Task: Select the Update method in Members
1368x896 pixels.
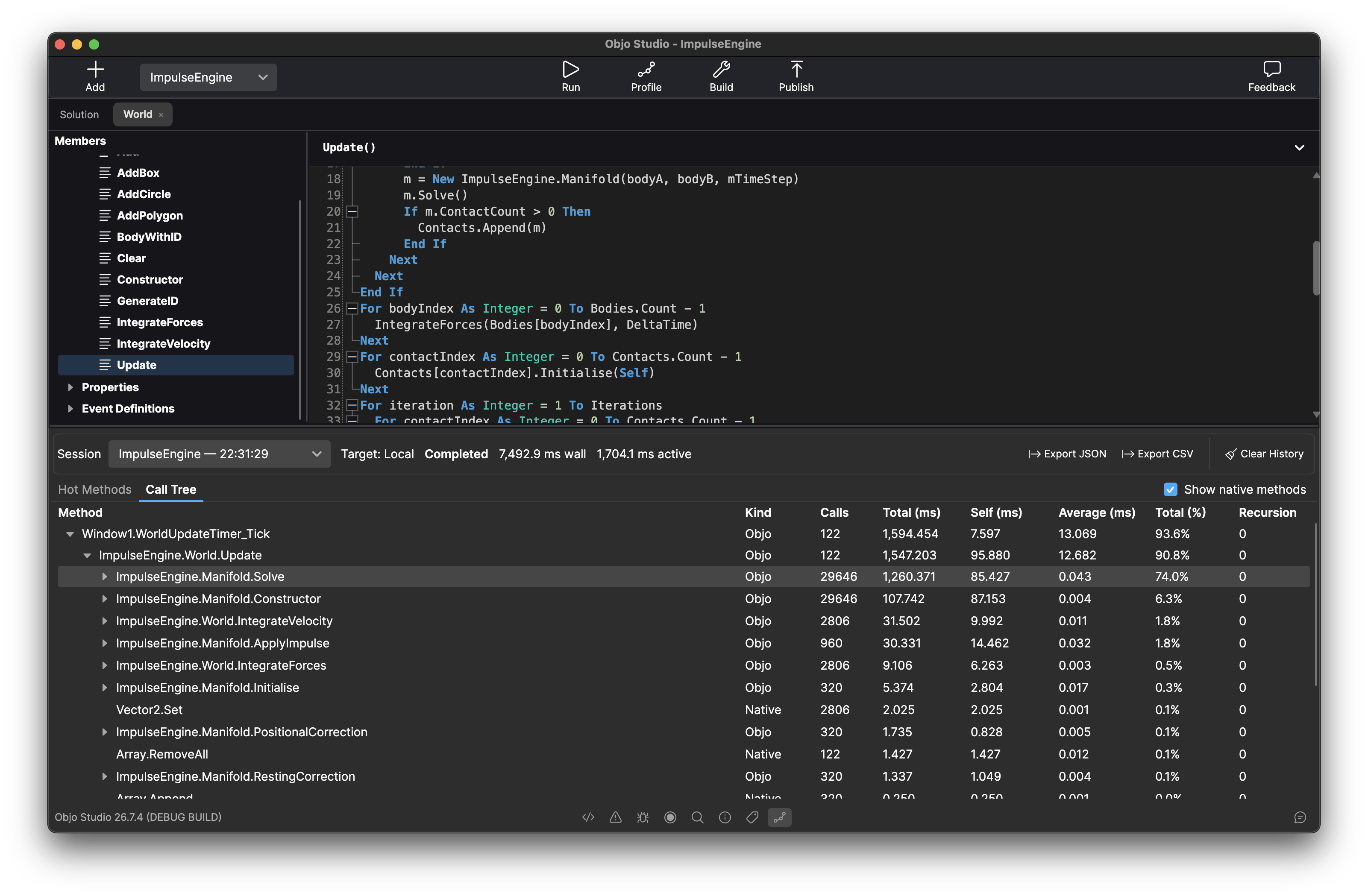Action: click(176, 365)
